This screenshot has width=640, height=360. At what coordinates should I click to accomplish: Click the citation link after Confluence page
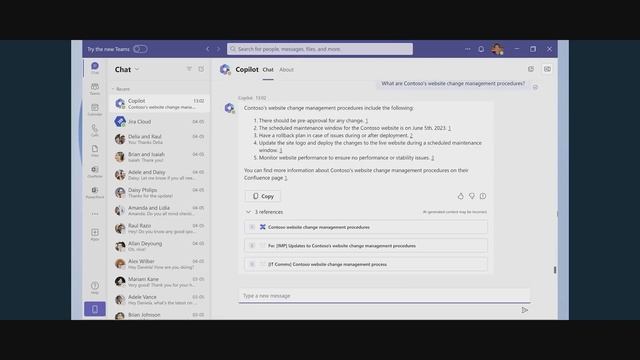[x=286, y=178]
